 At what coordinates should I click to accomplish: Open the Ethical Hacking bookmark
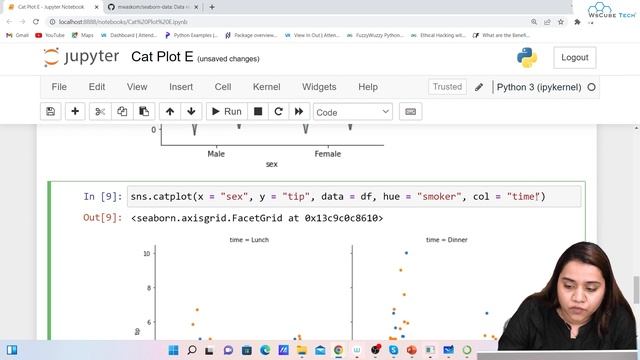(x=438, y=36)
